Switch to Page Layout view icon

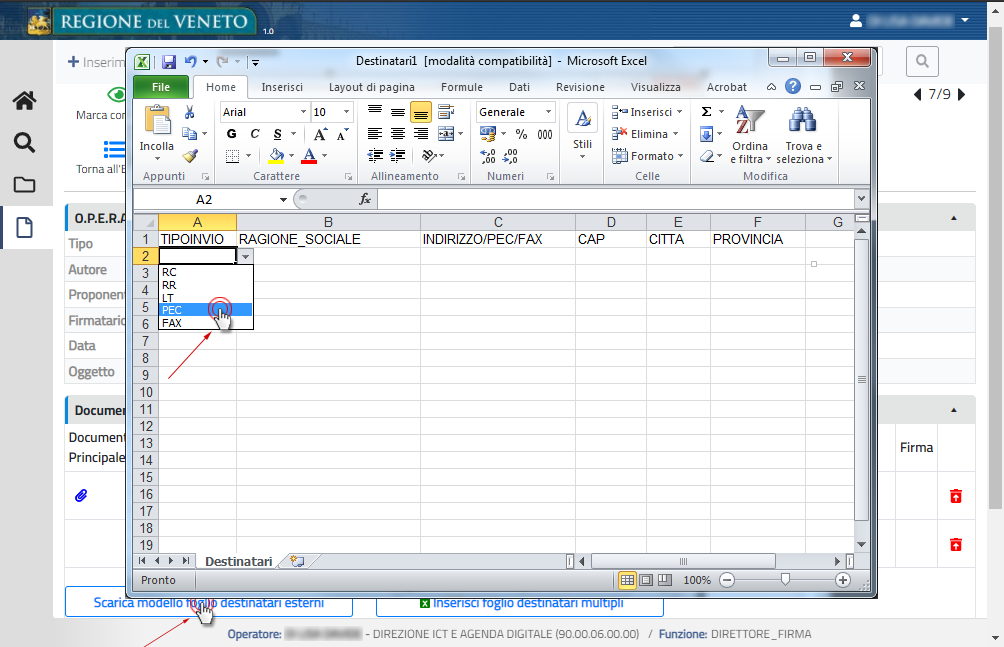[646, 580]
